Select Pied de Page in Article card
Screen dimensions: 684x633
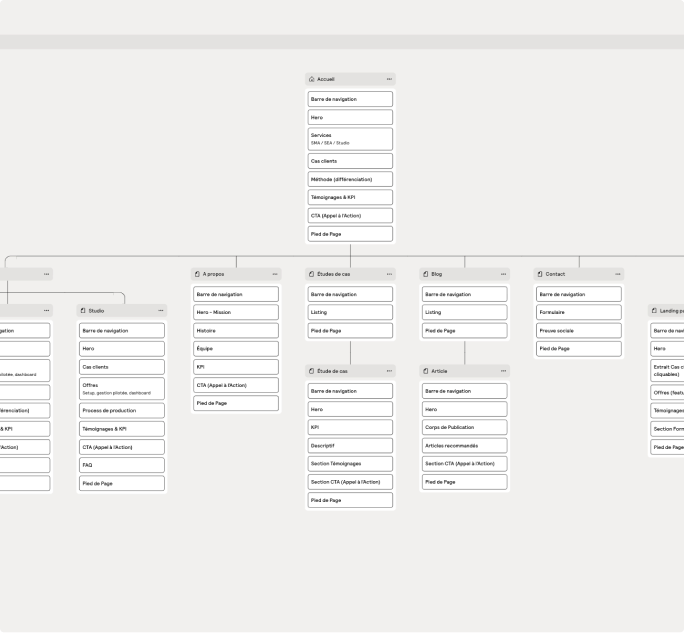click(x=465, y=482)
